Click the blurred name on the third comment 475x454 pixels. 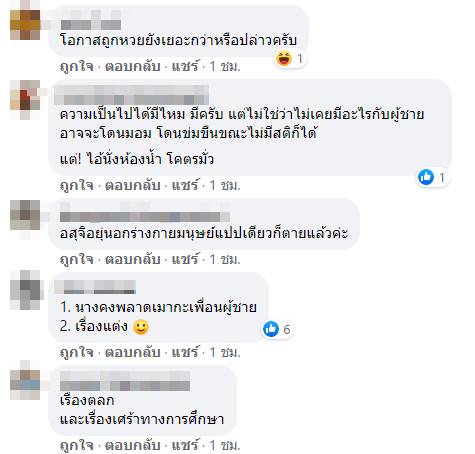point(145,216)
